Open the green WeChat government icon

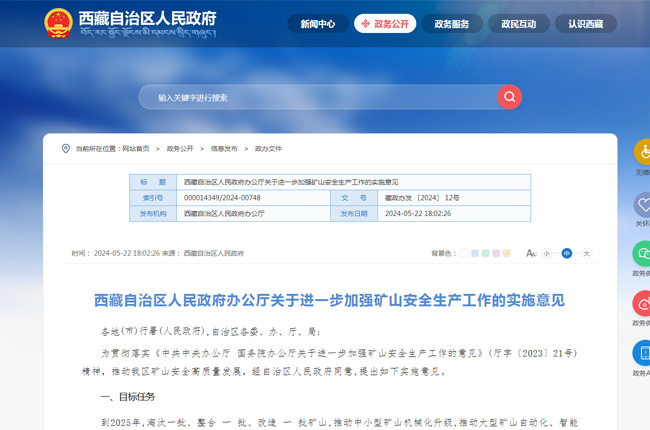[x=643, y=253]
